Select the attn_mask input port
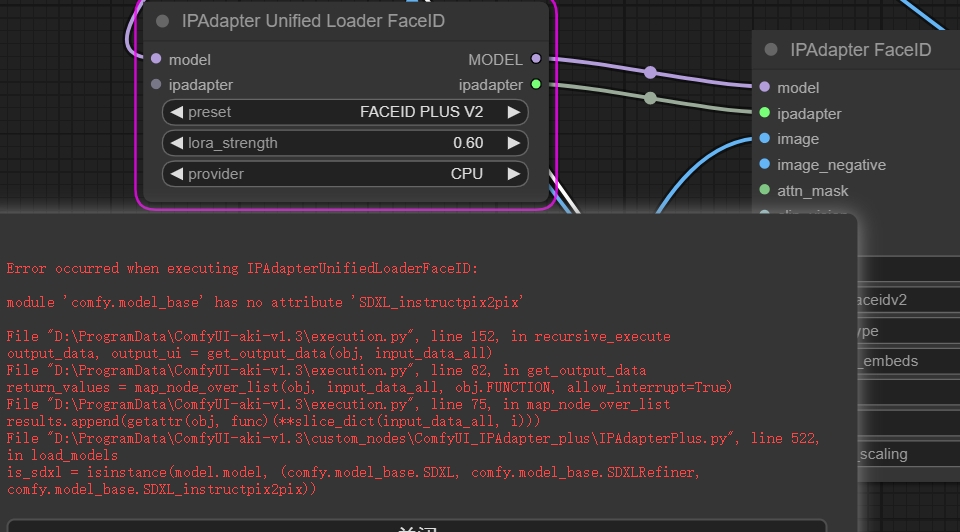 765,190
